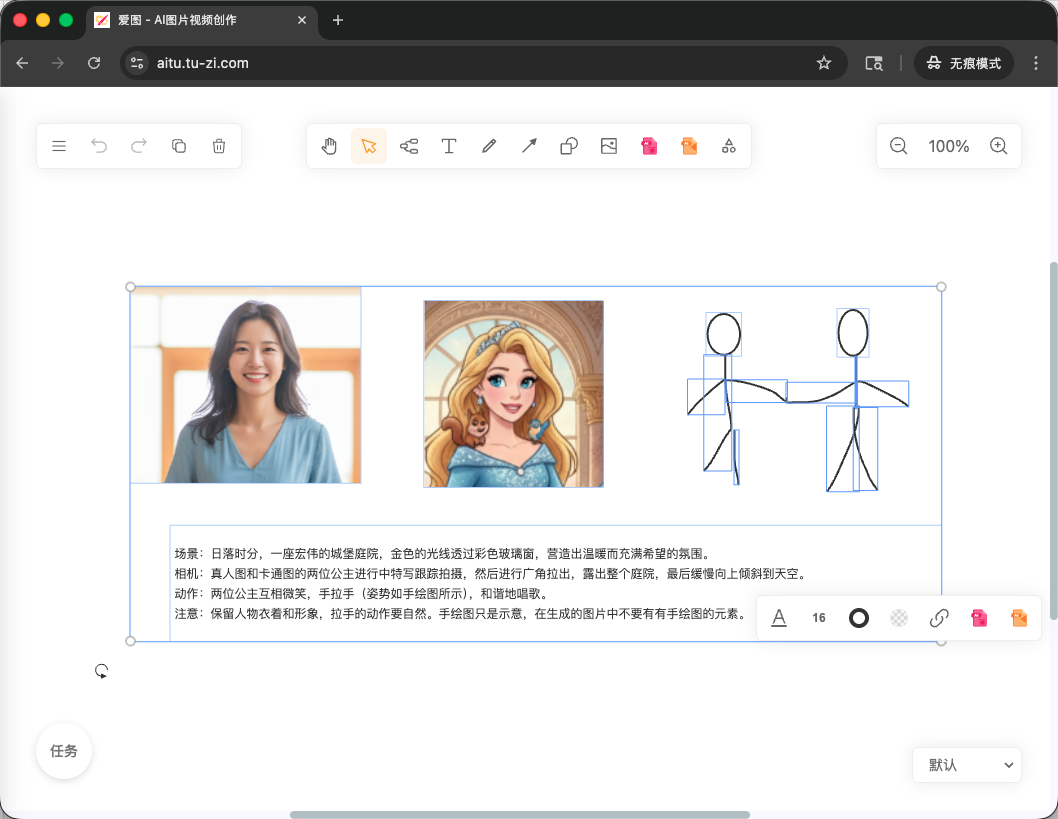1058x819 pixels.
Task: Open the hamburger menu
Action: pos(59,146)
